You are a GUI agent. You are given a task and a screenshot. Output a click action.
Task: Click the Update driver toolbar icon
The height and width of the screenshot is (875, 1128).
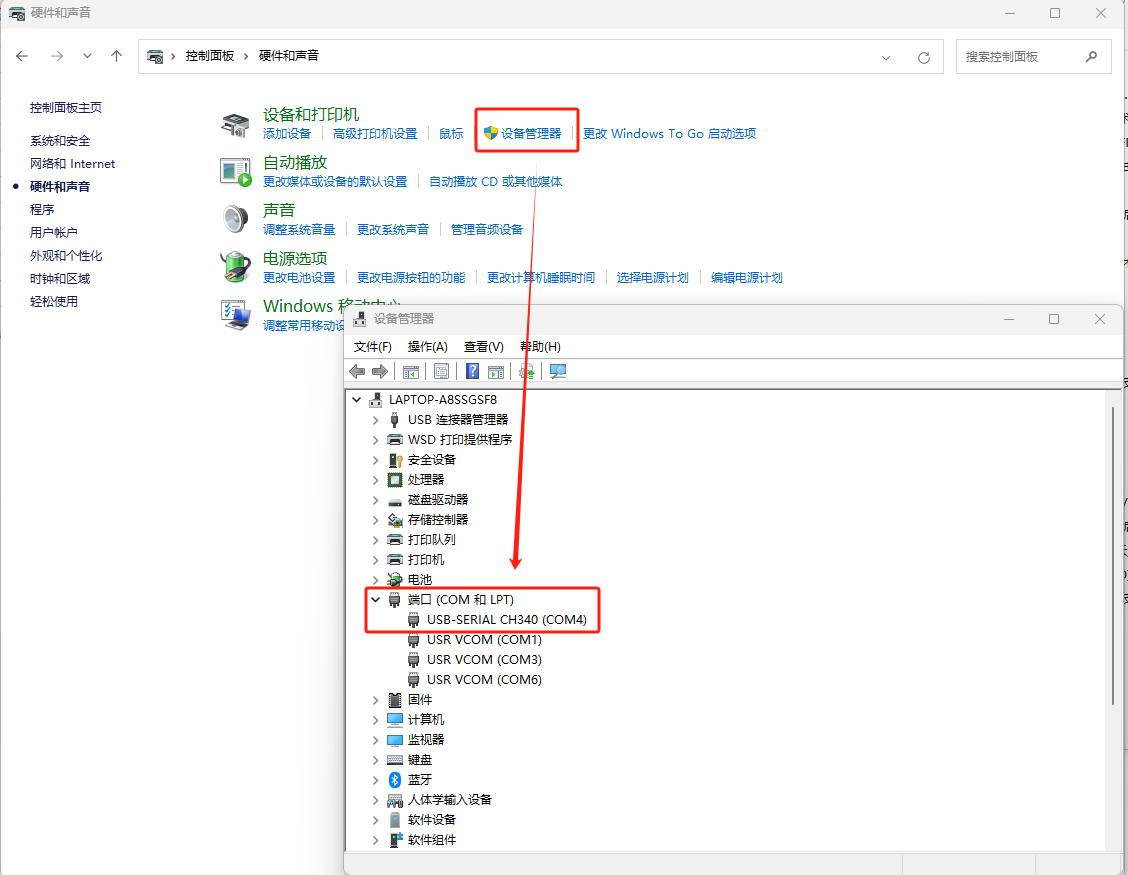(x=527, y=371)
